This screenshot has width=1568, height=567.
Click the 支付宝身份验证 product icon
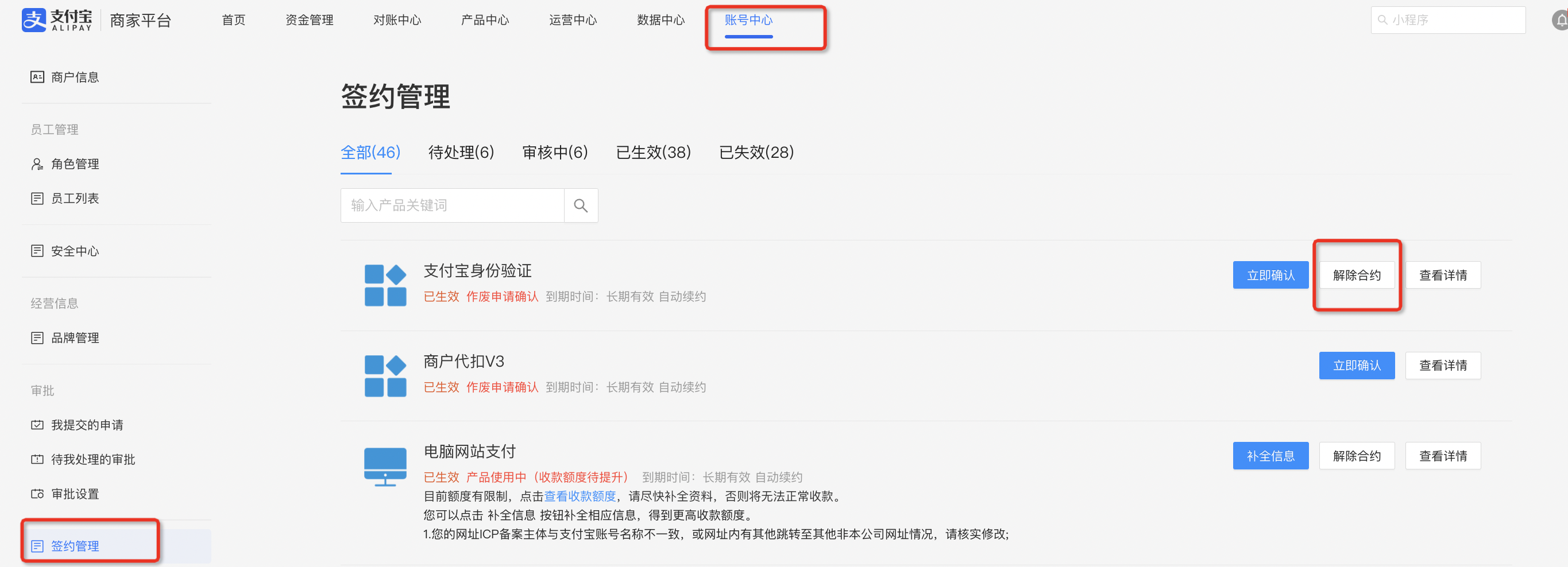pos(385,285)
